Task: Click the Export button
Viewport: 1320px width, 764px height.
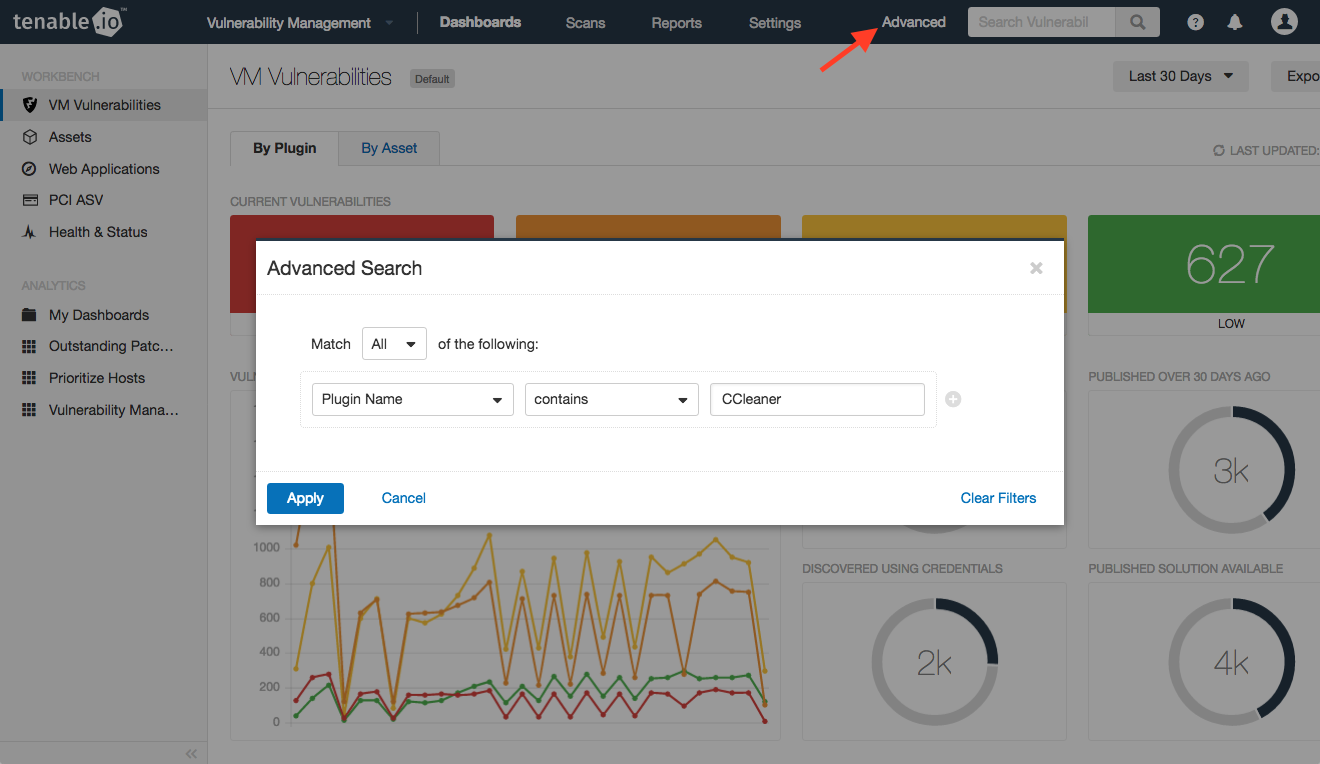Action: (x=1296, y=76)
